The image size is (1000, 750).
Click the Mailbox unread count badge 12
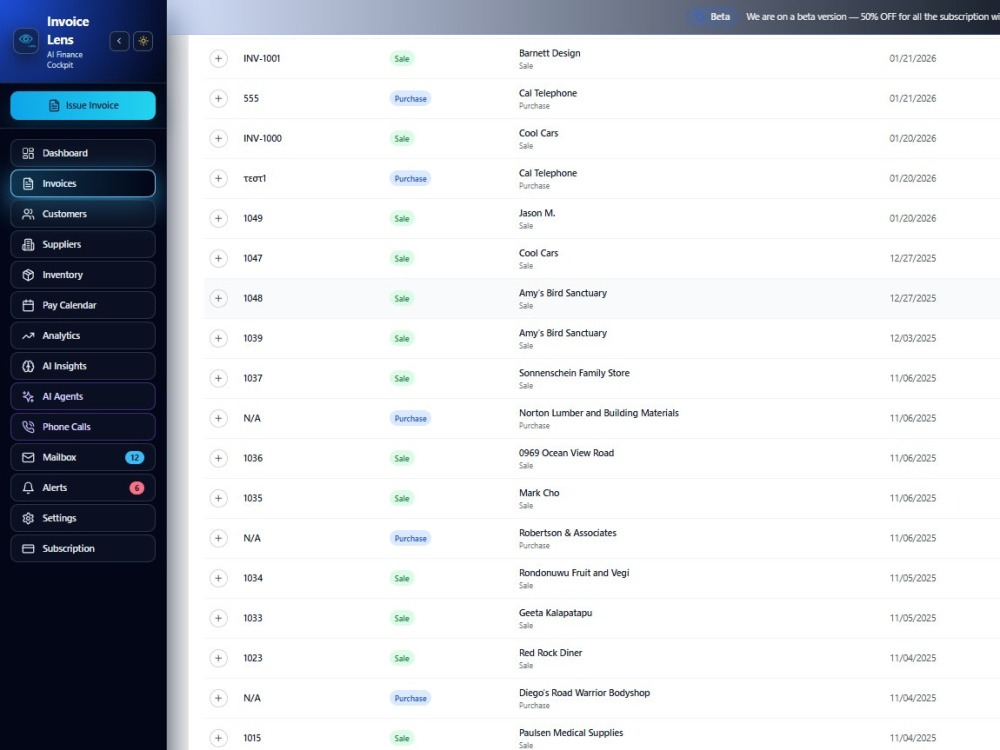pyautogui.click(x=135, y=457)
